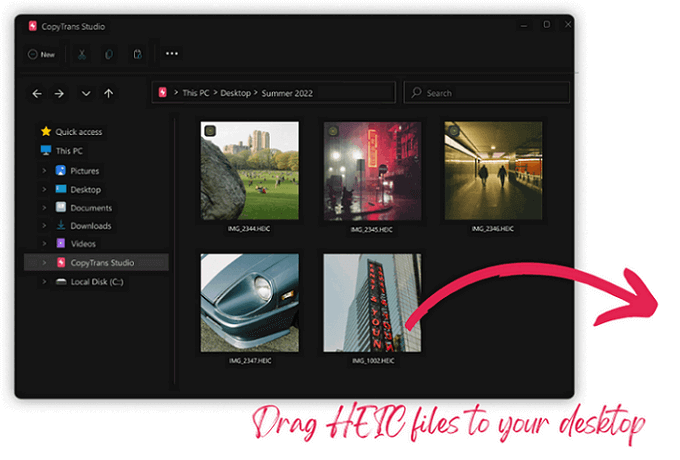Click the magnifier search icon
680x460 pixels.
pos(416,92)
